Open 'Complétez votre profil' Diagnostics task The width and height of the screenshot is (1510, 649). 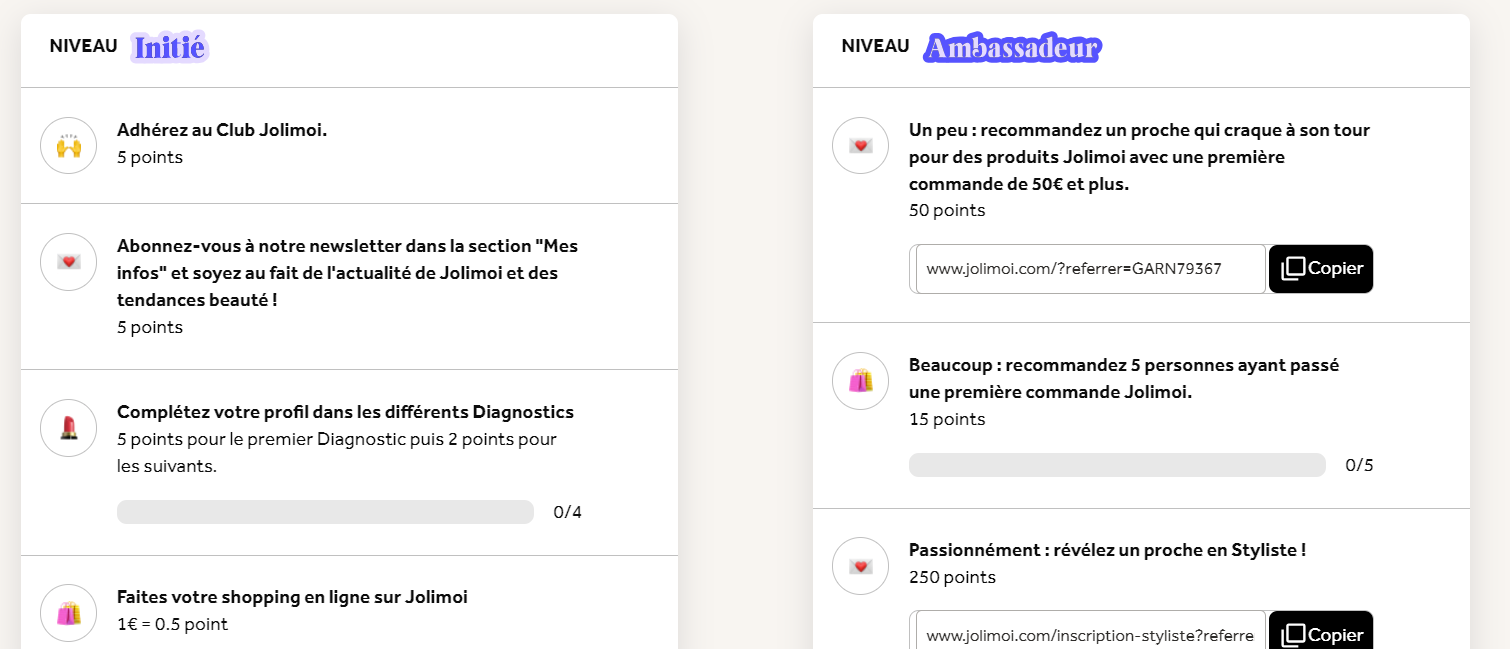point(345,412)
